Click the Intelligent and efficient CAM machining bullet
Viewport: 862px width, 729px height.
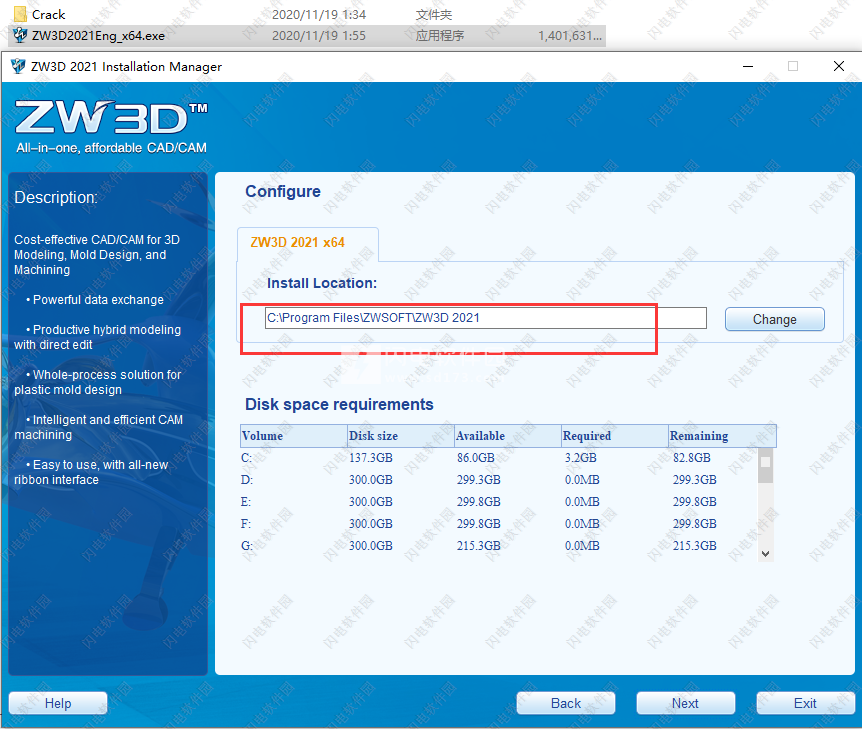coord(99,427)
